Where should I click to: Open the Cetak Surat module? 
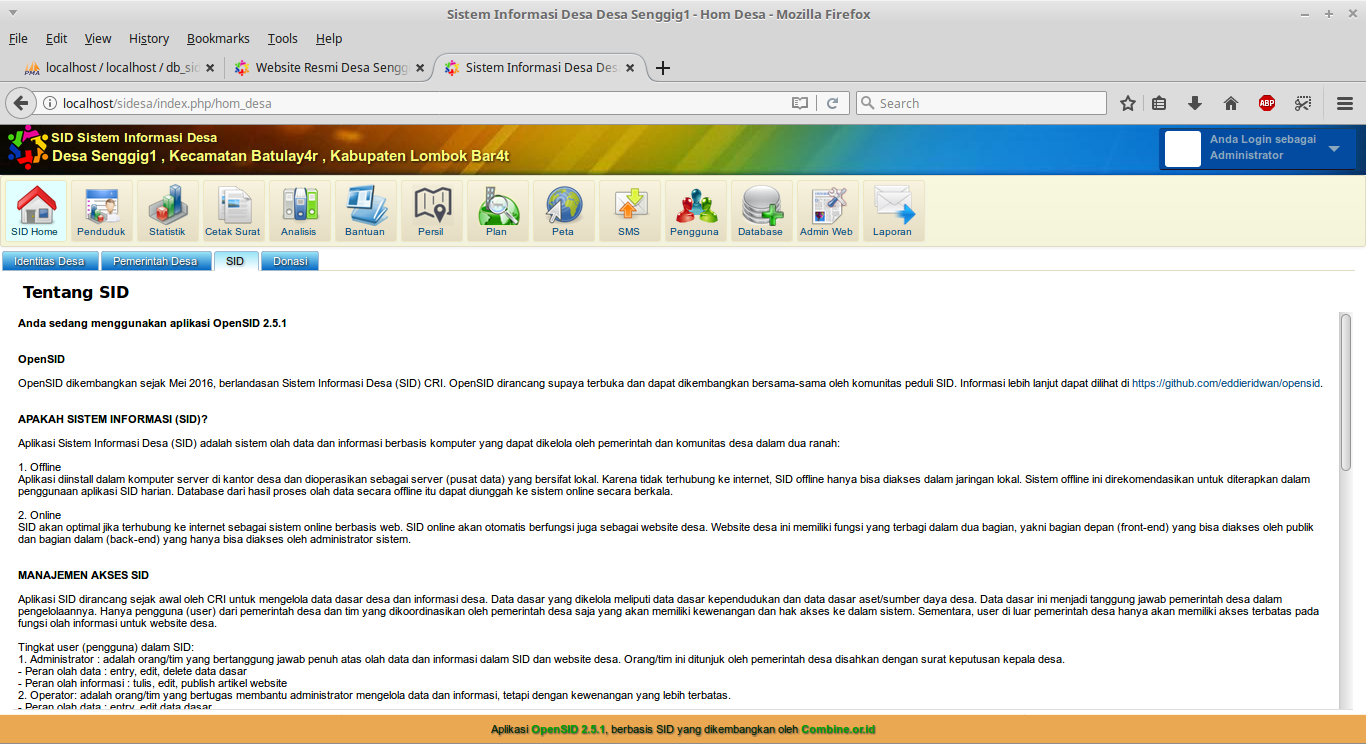tap(233, 211)
